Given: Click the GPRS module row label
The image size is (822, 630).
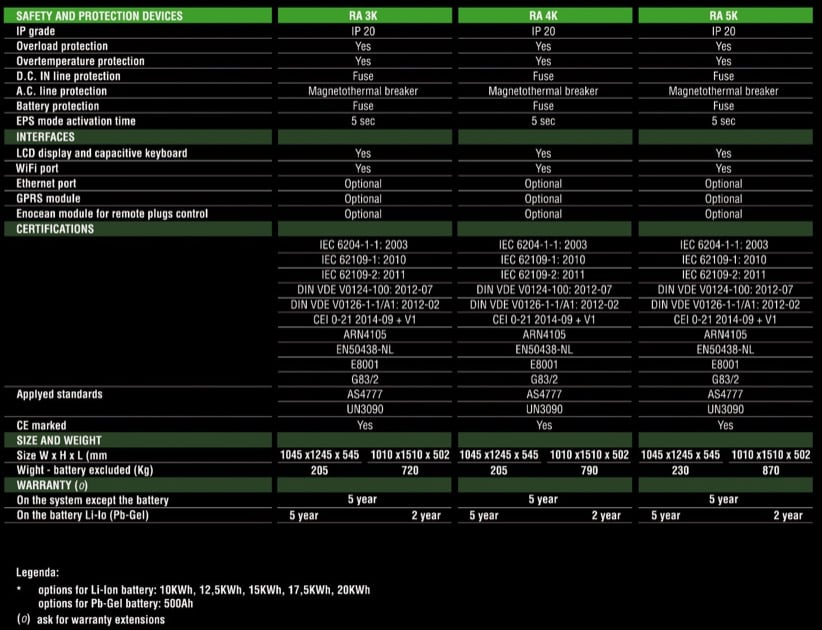Looking at the screenshot, I should pos(48,199).
